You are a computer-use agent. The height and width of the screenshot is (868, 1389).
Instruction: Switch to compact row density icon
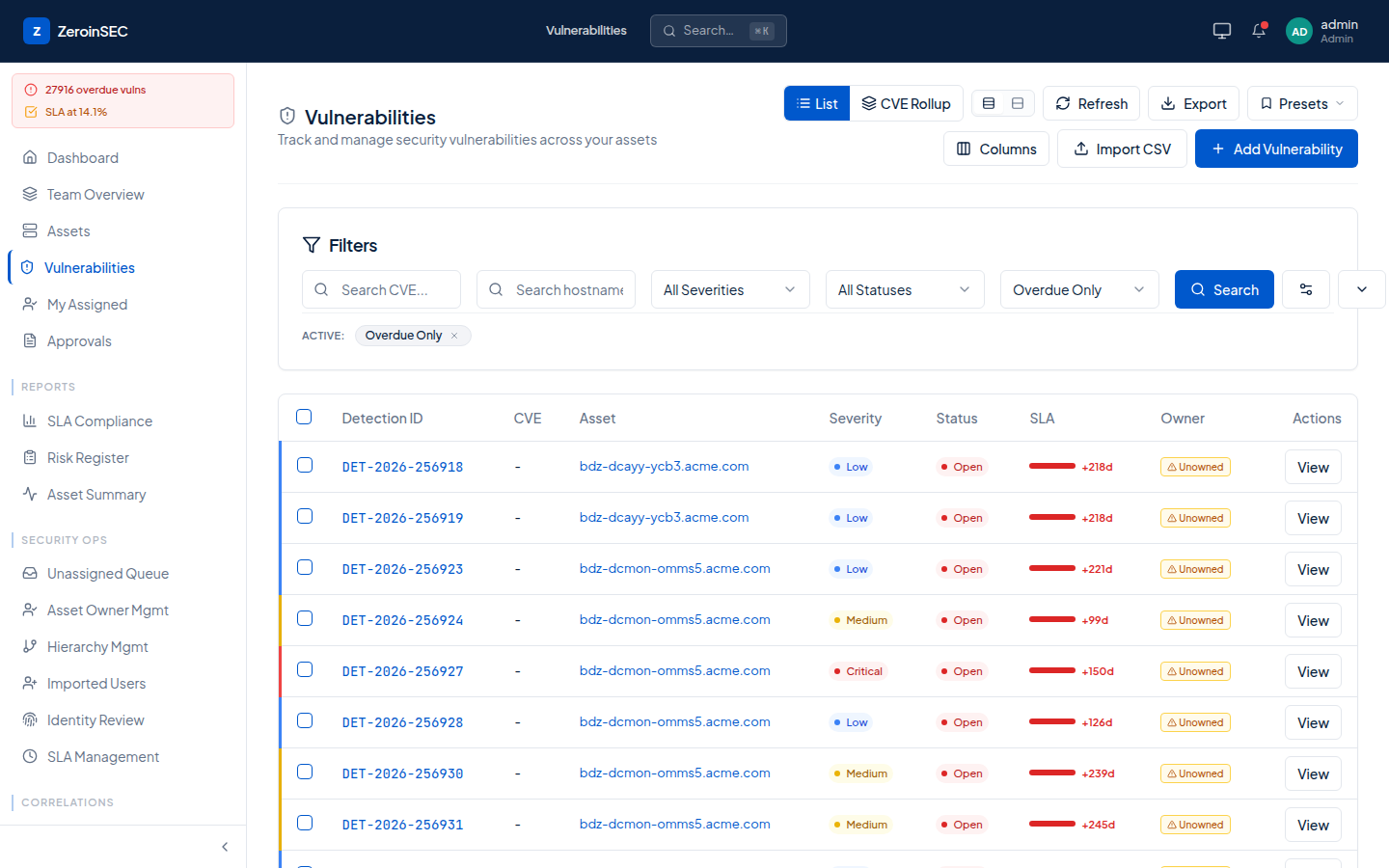pos(989,103)
